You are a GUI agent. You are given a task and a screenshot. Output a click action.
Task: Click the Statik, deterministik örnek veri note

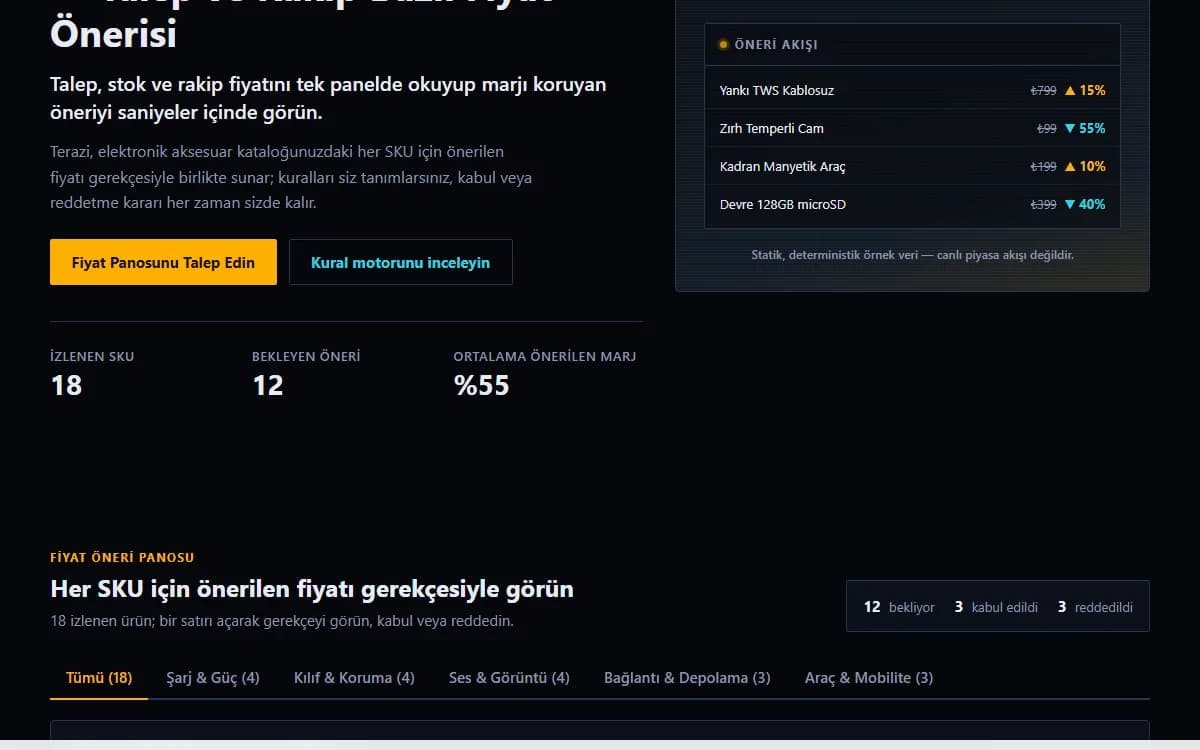(912, 255)
